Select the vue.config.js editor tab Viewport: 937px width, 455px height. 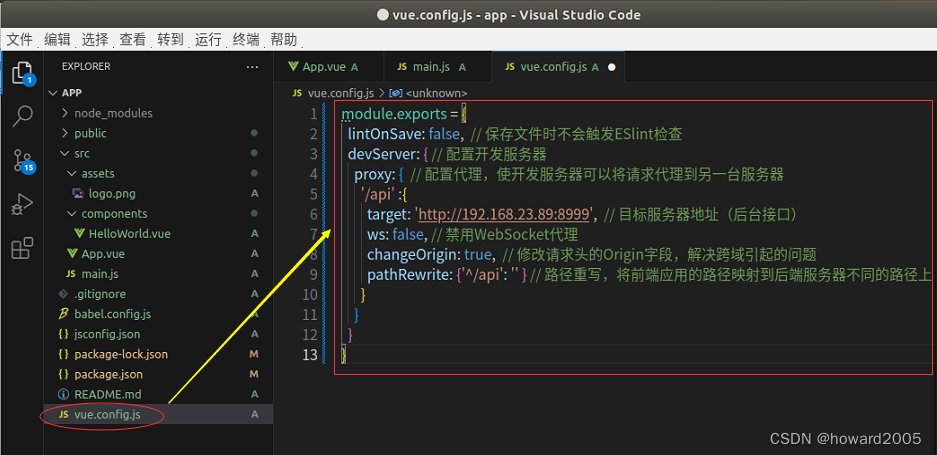click(558, 67)
